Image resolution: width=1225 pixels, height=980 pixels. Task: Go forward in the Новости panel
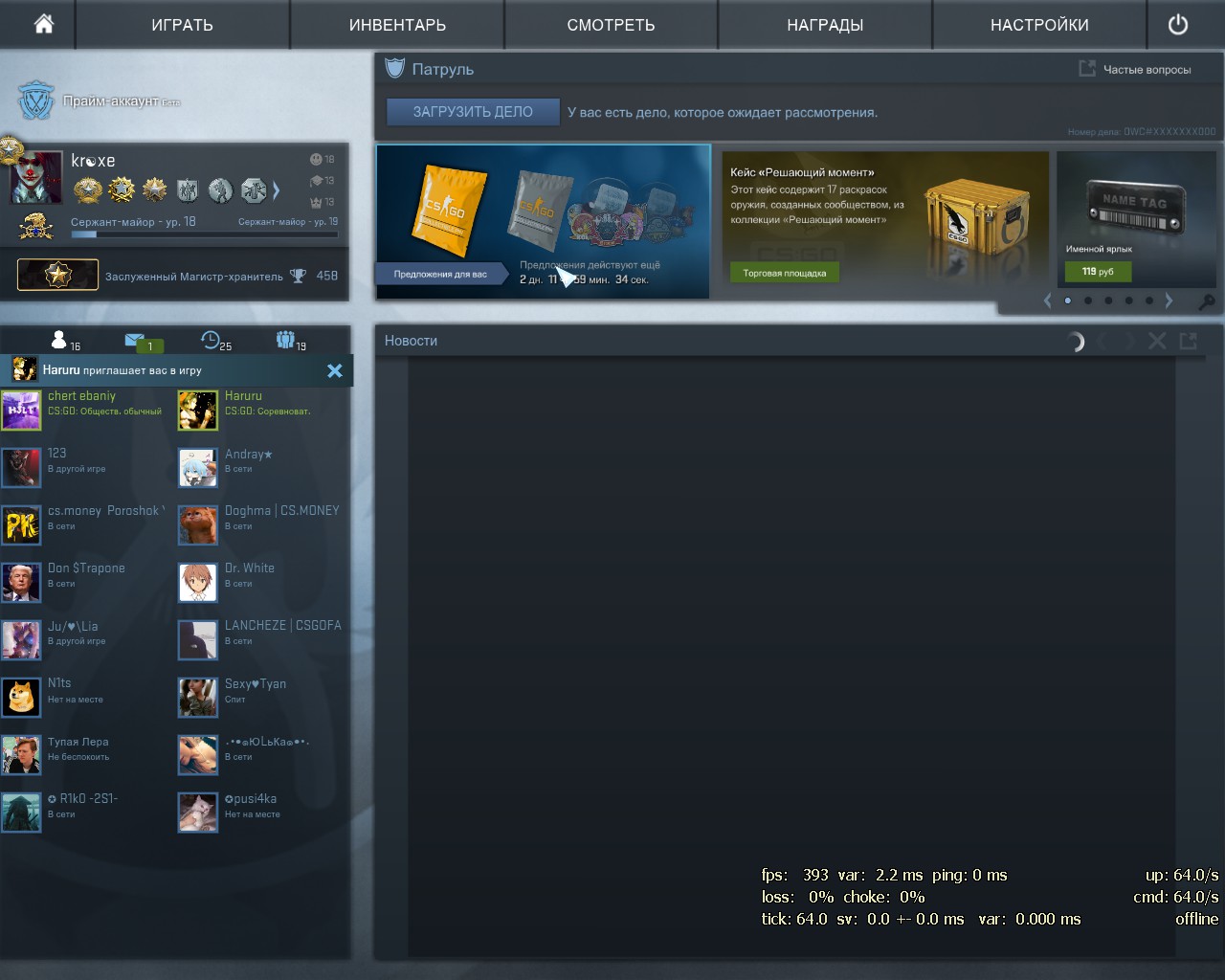point(1128,341)
